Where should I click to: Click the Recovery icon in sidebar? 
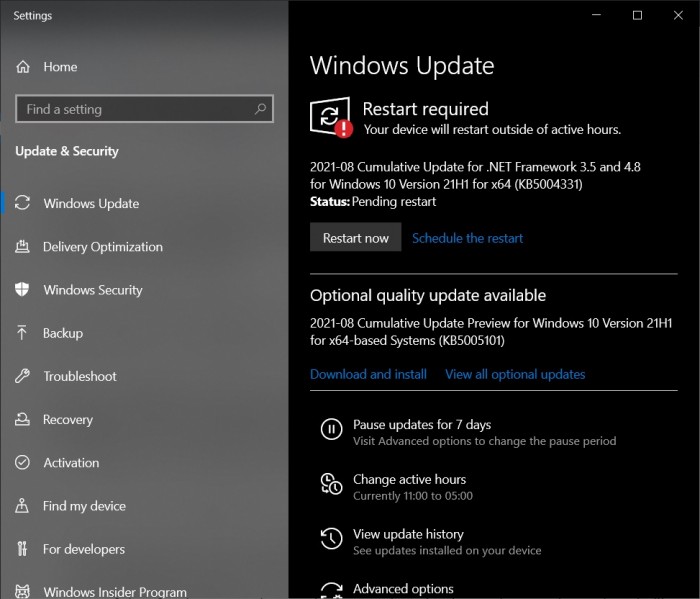pos(22,419)
